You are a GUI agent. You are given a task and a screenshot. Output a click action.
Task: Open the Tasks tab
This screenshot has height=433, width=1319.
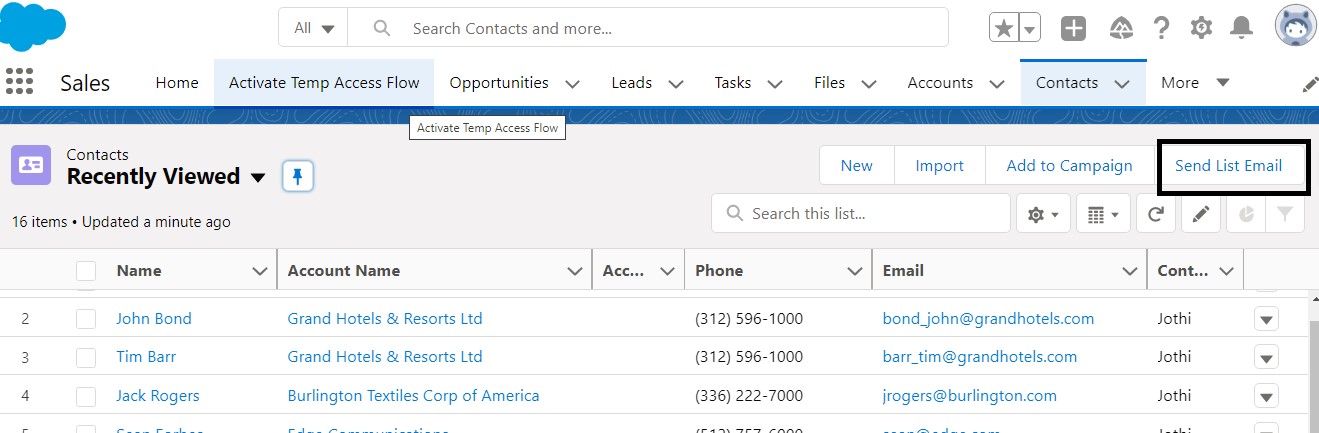tap(733, 83)
